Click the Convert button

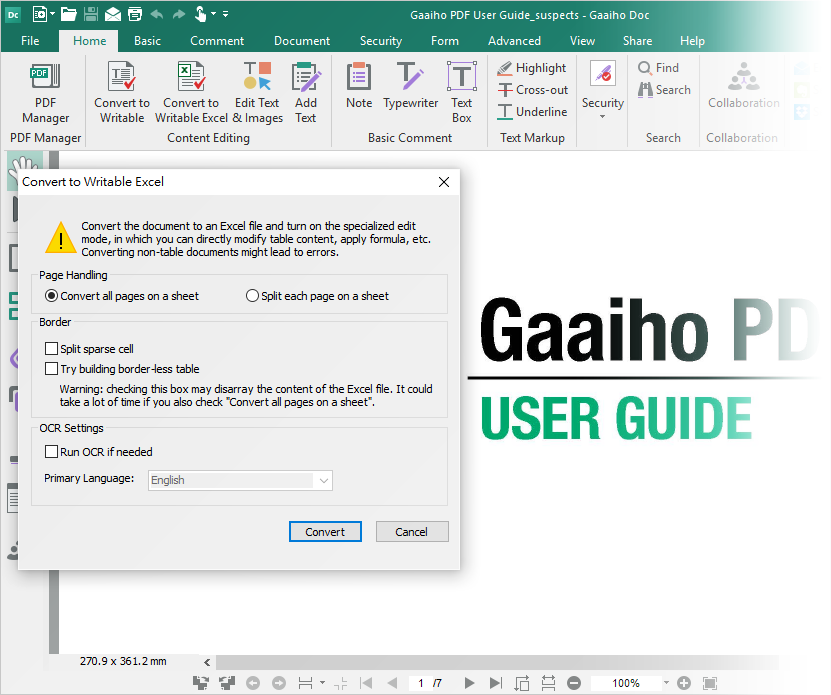(325, 532)
